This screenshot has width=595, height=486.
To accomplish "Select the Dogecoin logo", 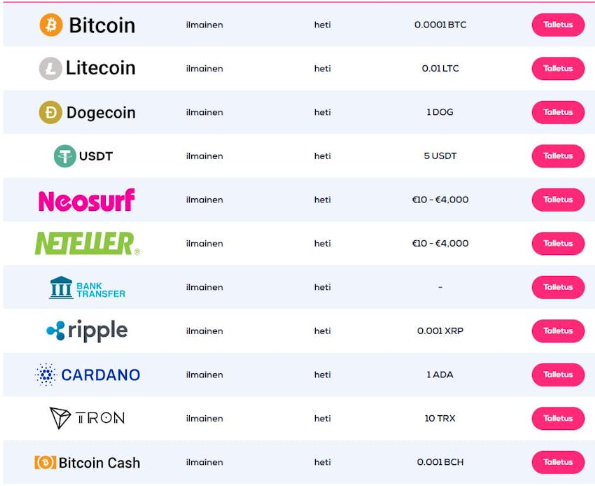I will (x=87, y=112).
